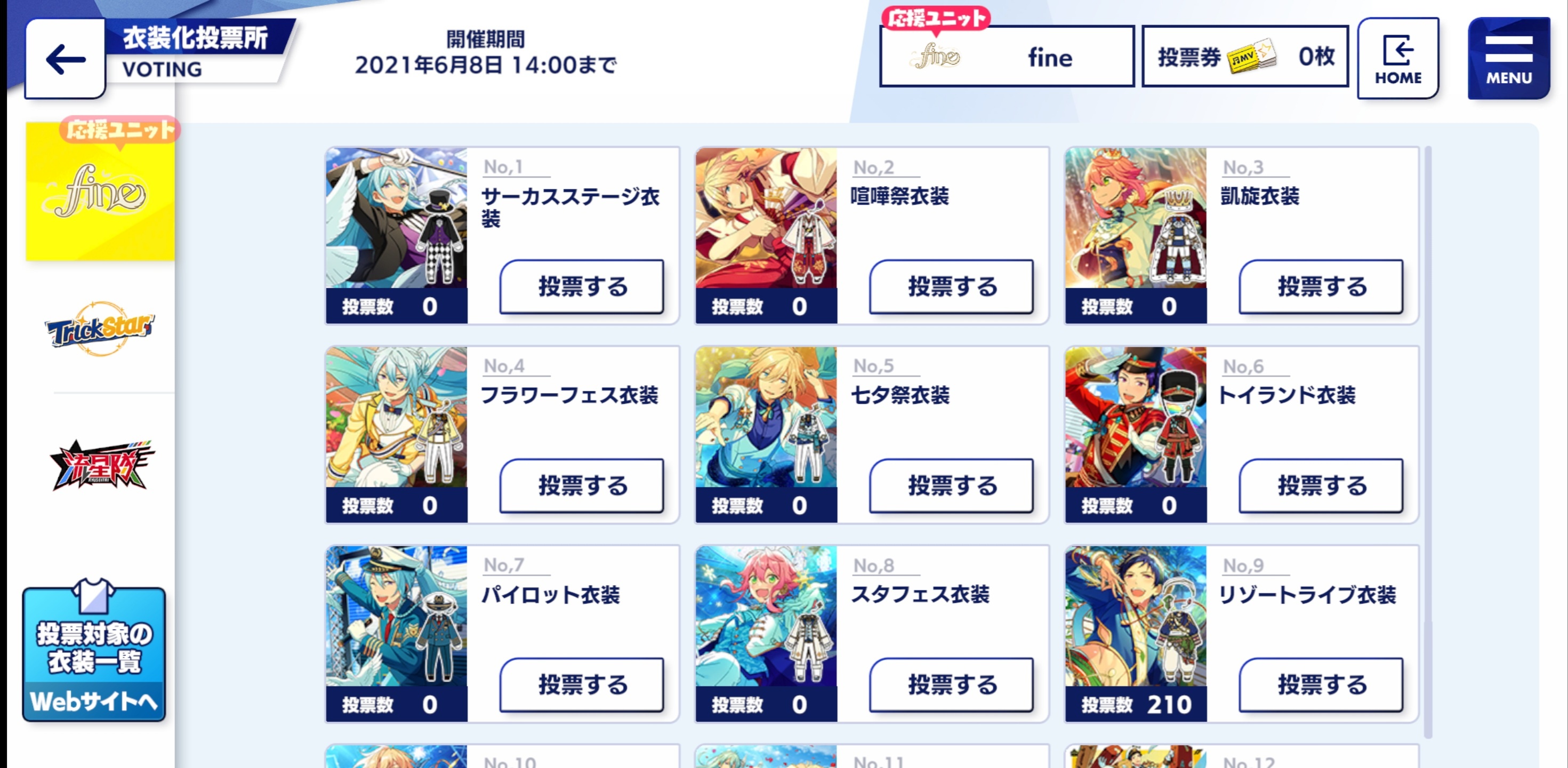The image size is (1568, 768).
Task: Open No.6 Toyland costume thumbnail
Action: [x=1136, y=417]
